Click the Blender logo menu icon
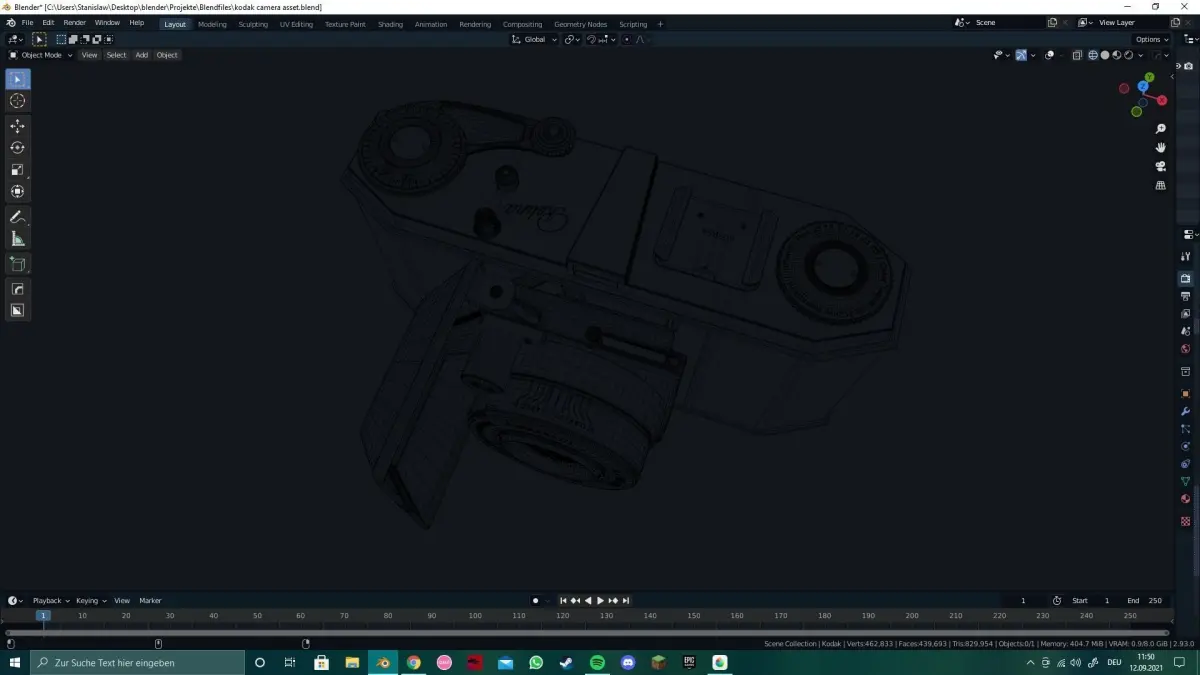The image size is (1200, 675). [x=10, y=23]
